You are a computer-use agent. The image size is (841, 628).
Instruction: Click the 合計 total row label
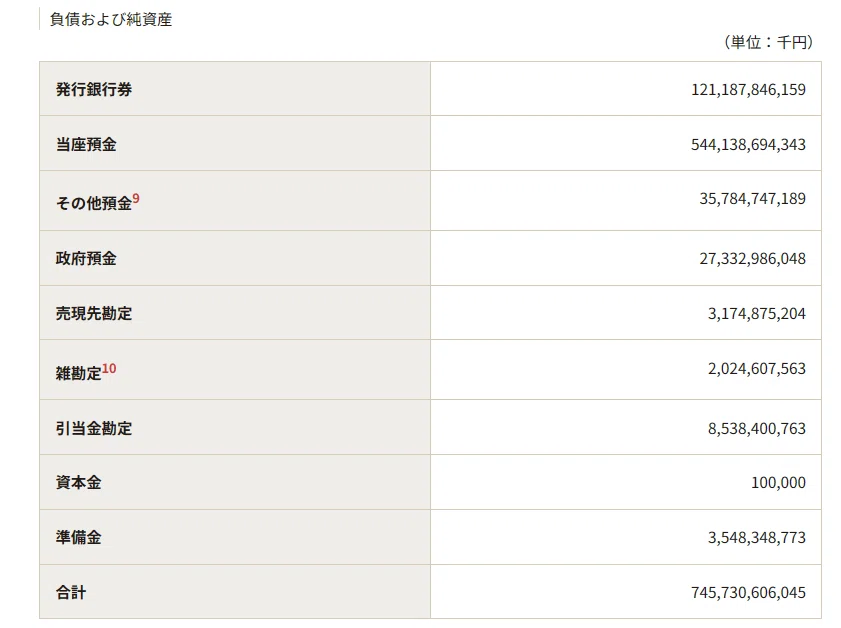pyautogui.click(x=71, y=593)
